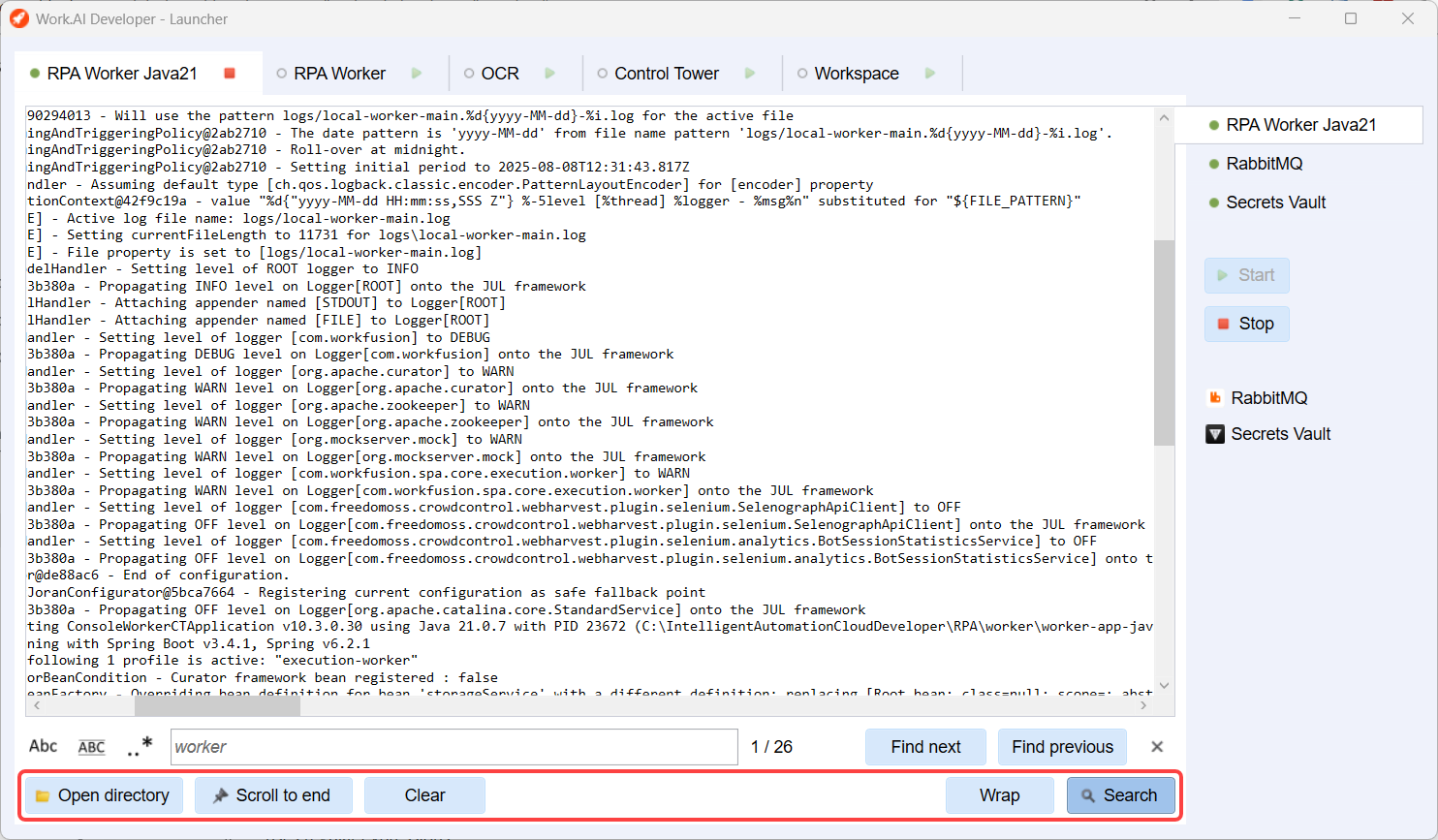Clear the log output
This screenshot has height=840, width=1438.
[x=424, y=795]
